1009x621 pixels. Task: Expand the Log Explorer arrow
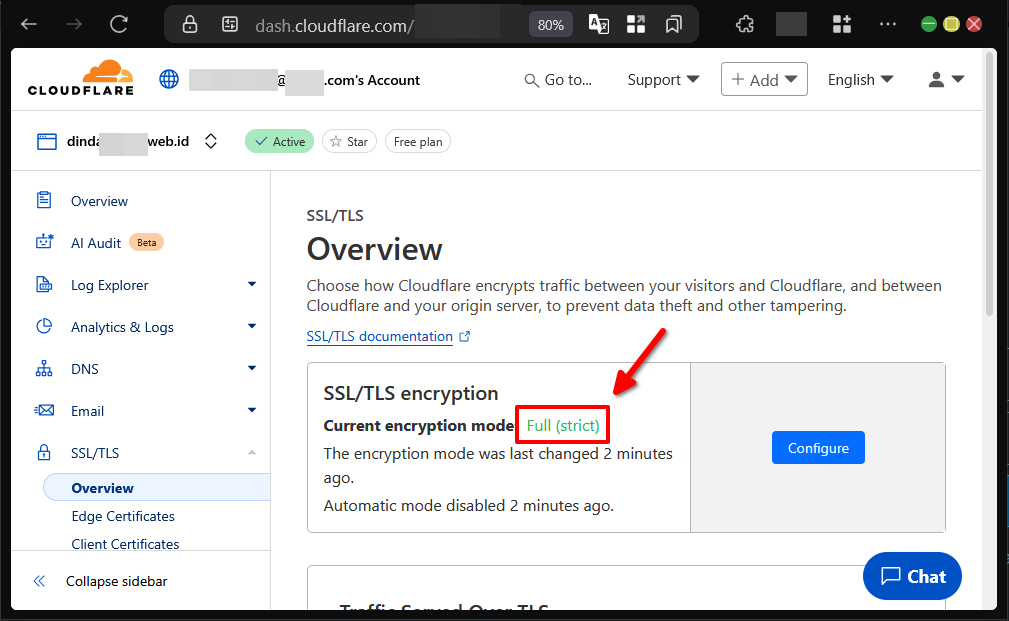pyautogui.click(x=252, y=284)
